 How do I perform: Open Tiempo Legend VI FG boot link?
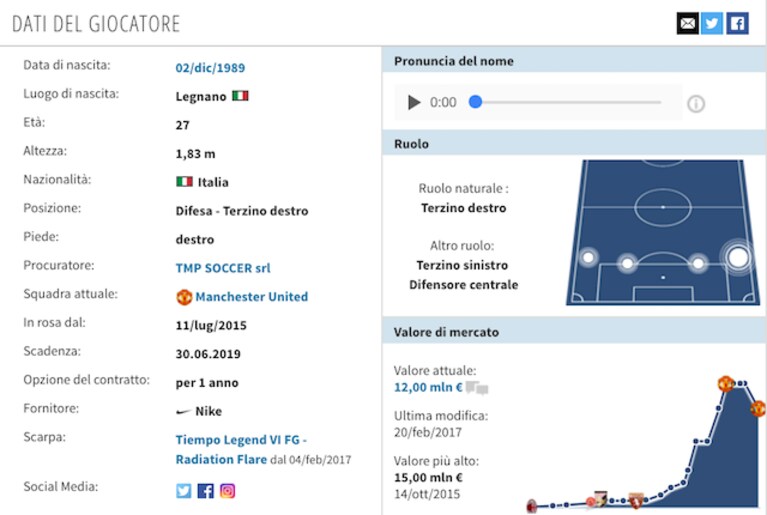241,449
